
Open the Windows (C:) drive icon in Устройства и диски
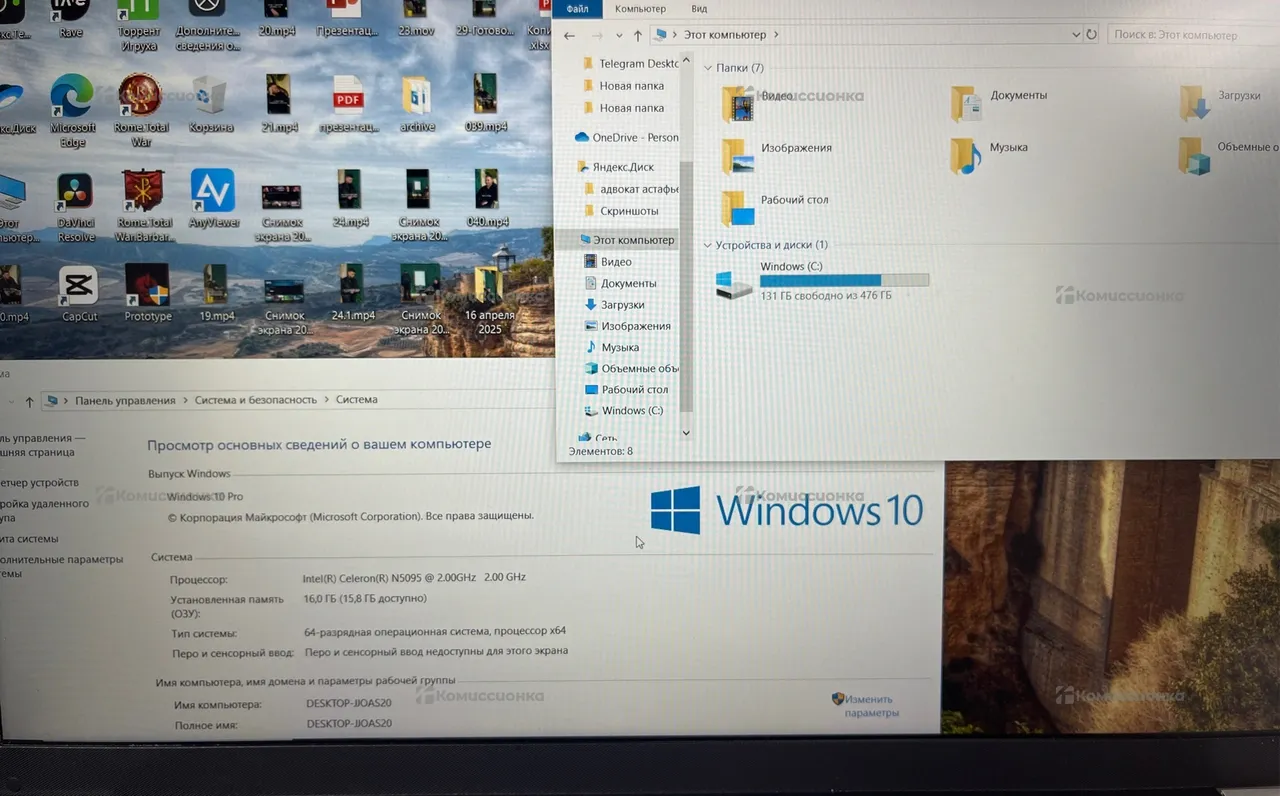coord(734,285)
